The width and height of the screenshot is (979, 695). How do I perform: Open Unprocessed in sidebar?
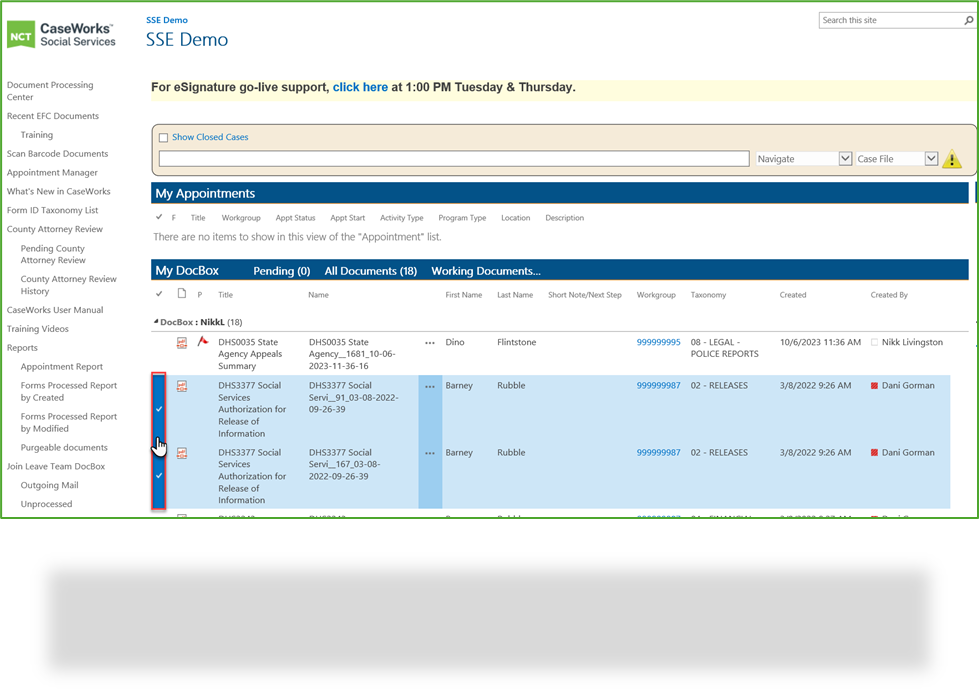[x=46, y=504]
